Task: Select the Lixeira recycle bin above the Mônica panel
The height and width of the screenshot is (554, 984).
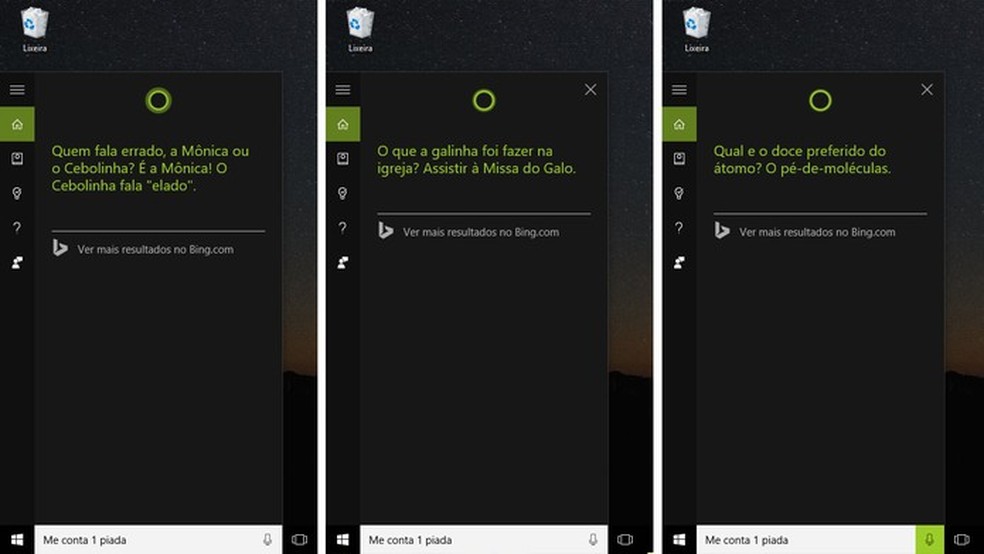Action: pos(35,29)
